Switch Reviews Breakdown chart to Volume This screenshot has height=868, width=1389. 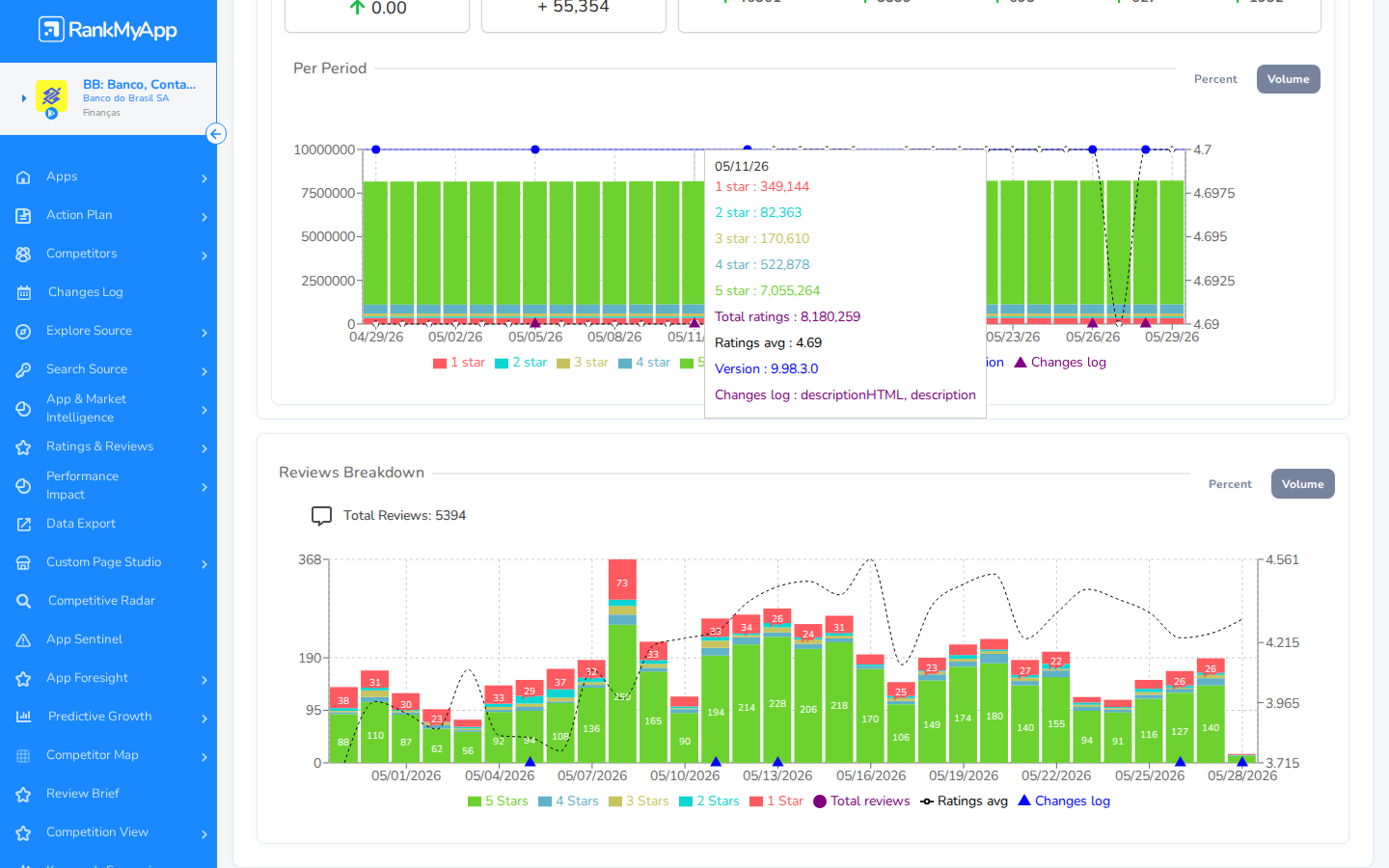tap(1302, 484)
